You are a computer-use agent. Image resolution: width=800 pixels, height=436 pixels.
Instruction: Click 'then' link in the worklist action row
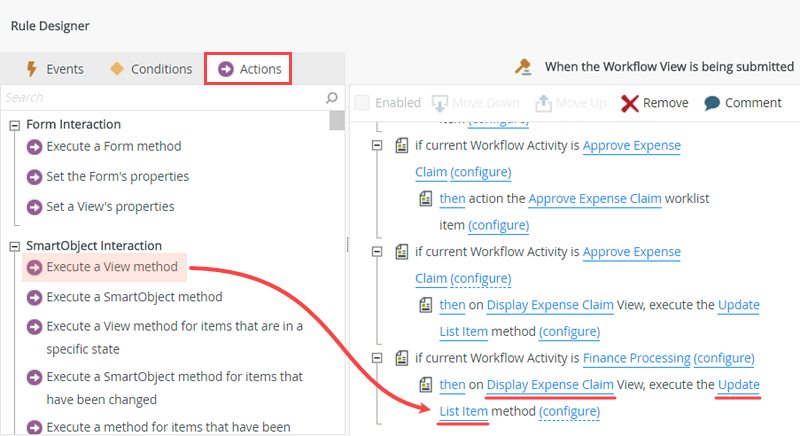(453, 198)
